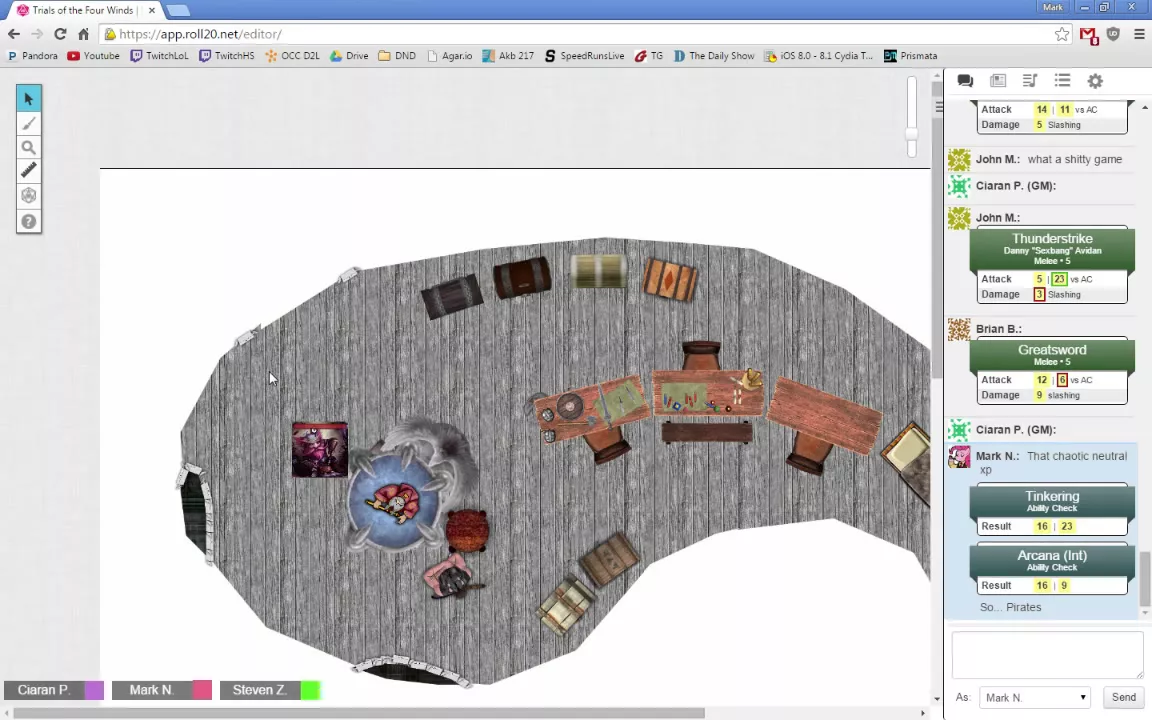1152x720 pixels.
Task: Open the Gmail extension icon
Action: coord(1089,35)
